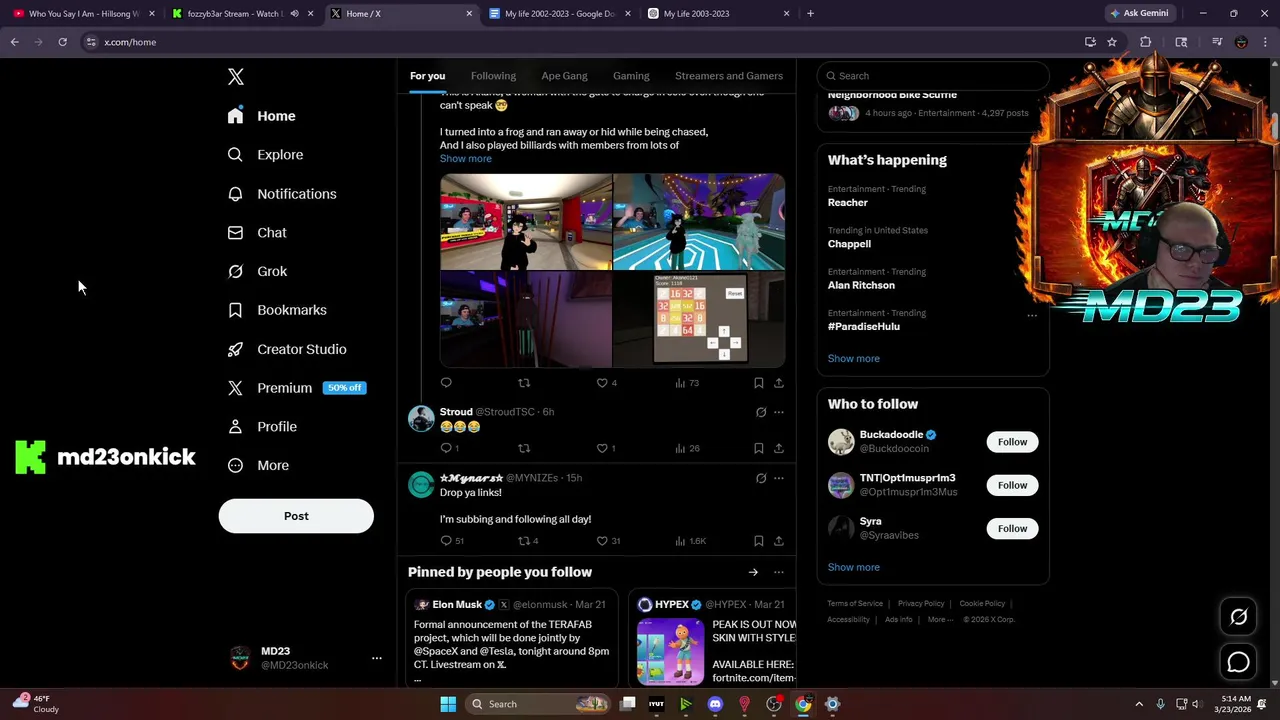This screenshot has width=1280, height=720.
Task: Open Discord from the taskbar
Action: 715,704
